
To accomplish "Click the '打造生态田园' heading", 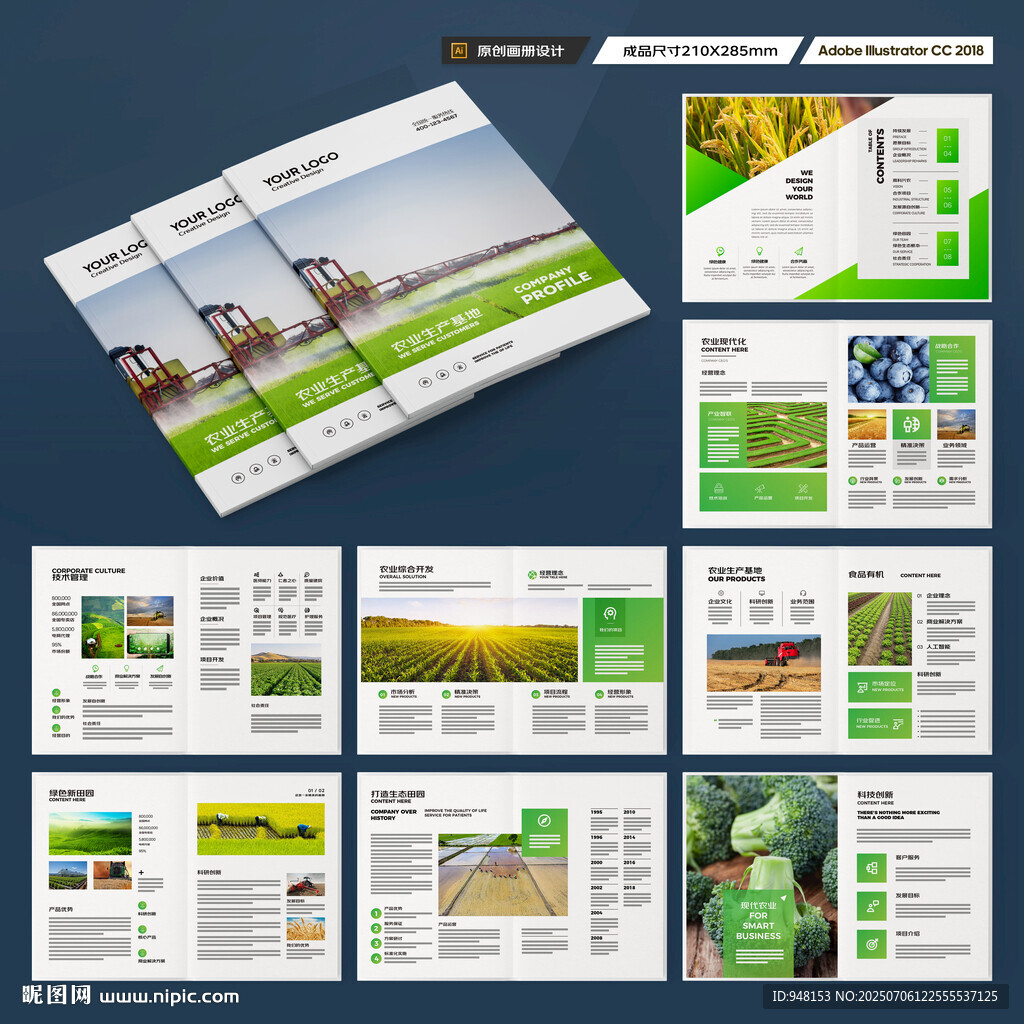I will pyautogui.click(x=398, y=793).
